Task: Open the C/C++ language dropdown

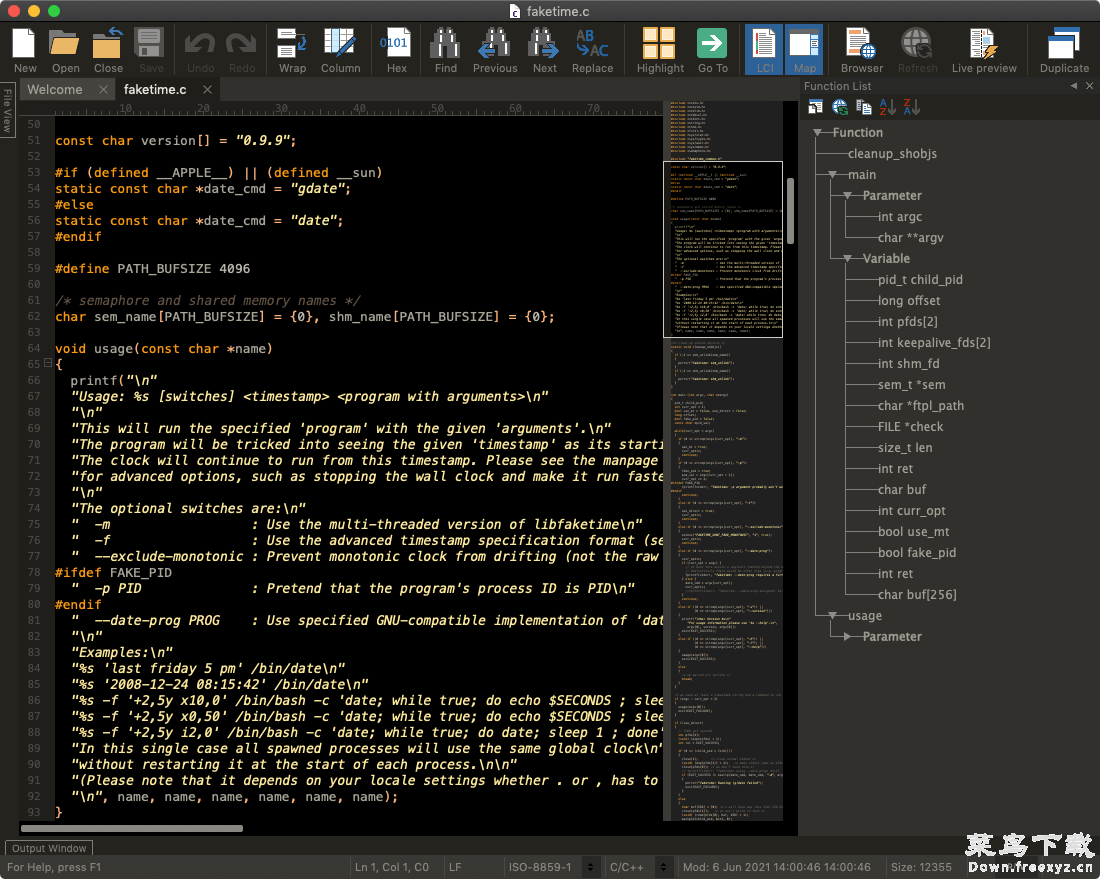Action: coord(663,867)
